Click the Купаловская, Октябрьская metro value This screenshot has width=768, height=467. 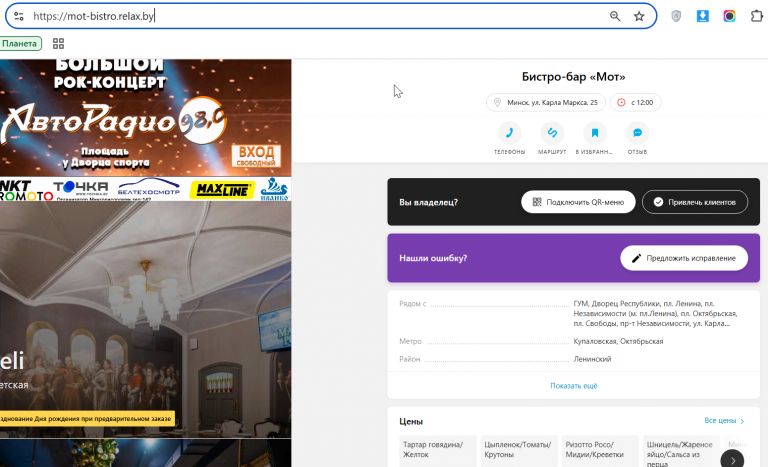618,341
